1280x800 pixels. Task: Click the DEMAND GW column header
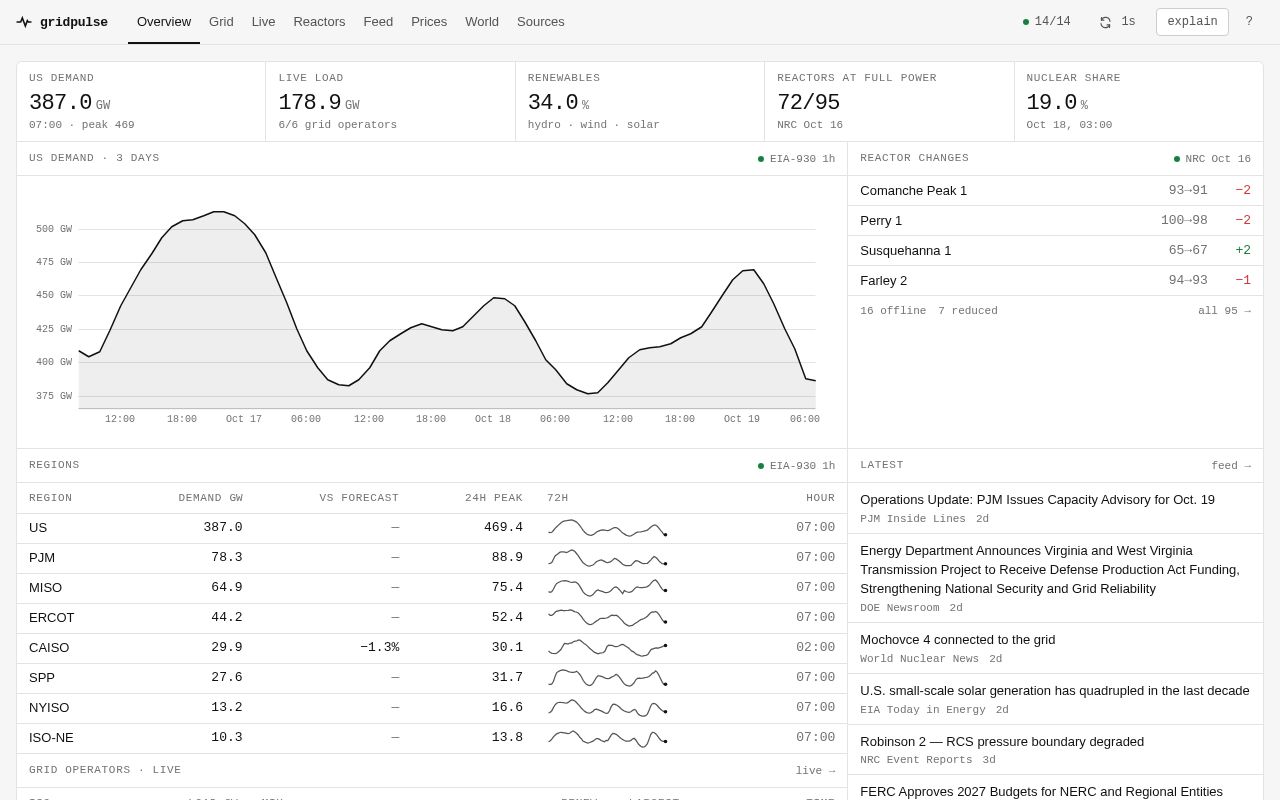tap(210, 498)
